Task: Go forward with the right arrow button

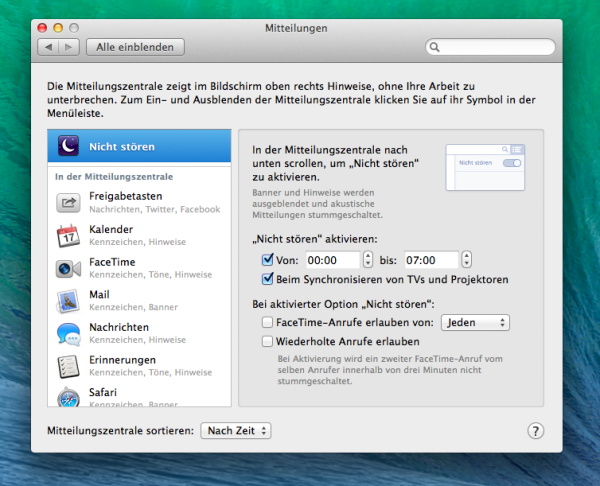Action: pyautogui.click(x=69, y=47)
